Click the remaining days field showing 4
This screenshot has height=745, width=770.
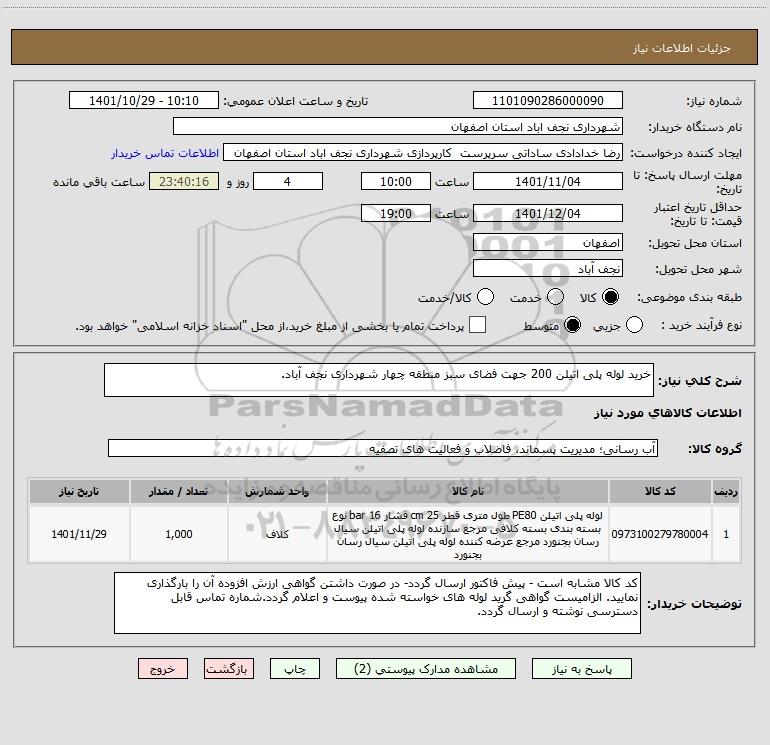(288, 181)
